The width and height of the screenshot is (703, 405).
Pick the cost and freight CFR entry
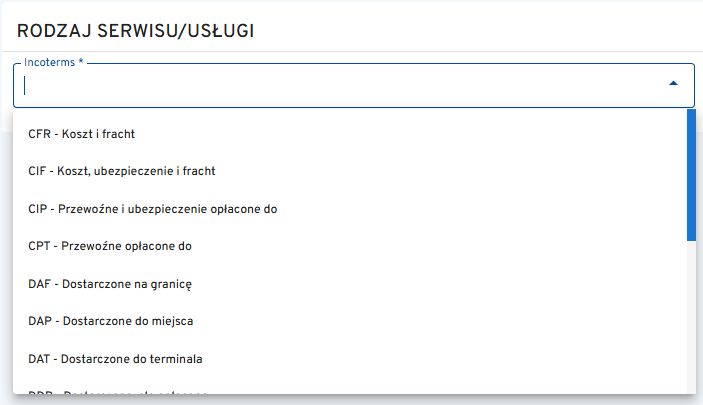click(x=82, y=133)
